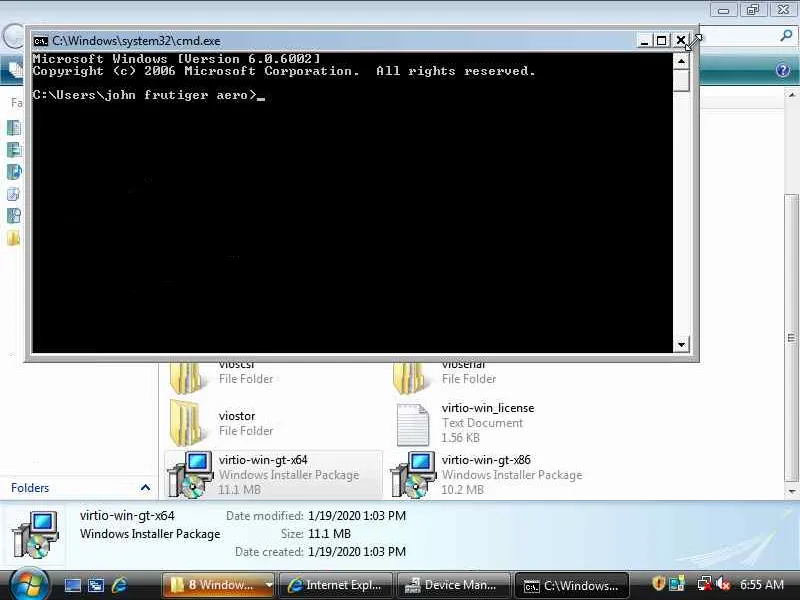Switch to C:\Windows cmd taskbar button

point(572,585)
